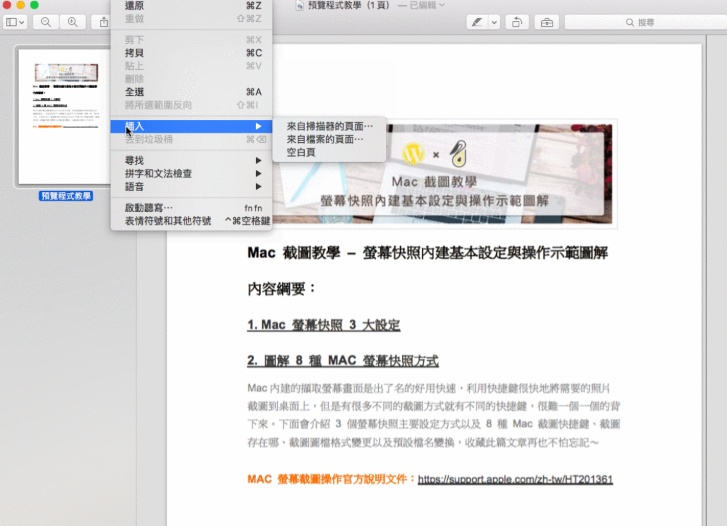Click the yellow minimize window button
The width and height of the screenshot is (727, 526).
click(x=20, y=5)
